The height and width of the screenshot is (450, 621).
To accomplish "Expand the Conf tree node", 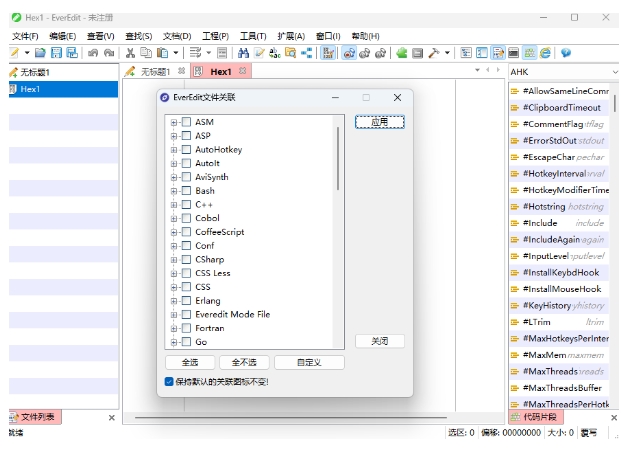I will (173, 246).
